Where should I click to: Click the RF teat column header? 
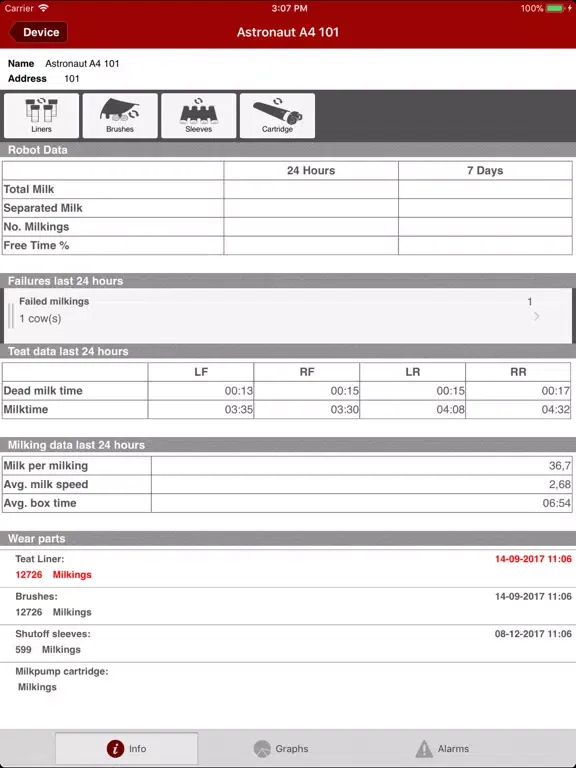click(307, 372)
